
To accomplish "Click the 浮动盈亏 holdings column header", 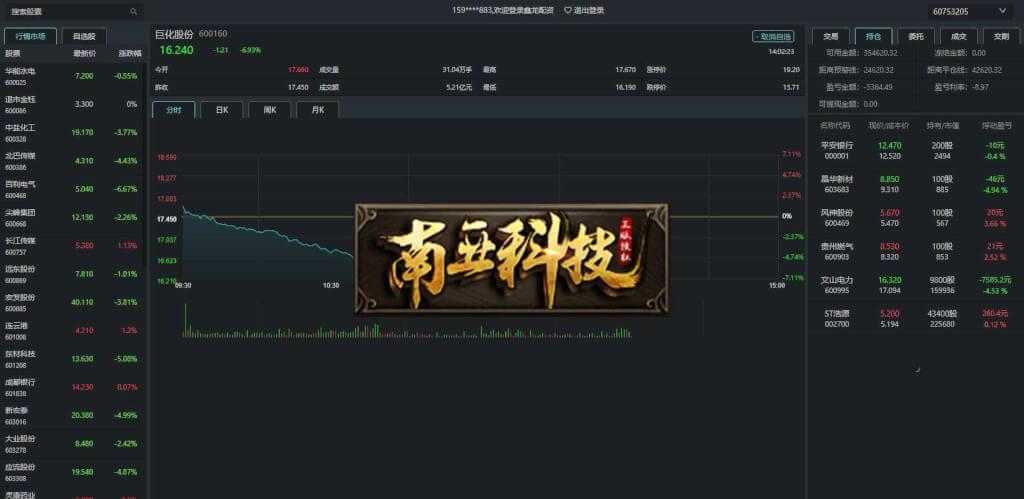I will pyautogui.click(x=996, y=125).
